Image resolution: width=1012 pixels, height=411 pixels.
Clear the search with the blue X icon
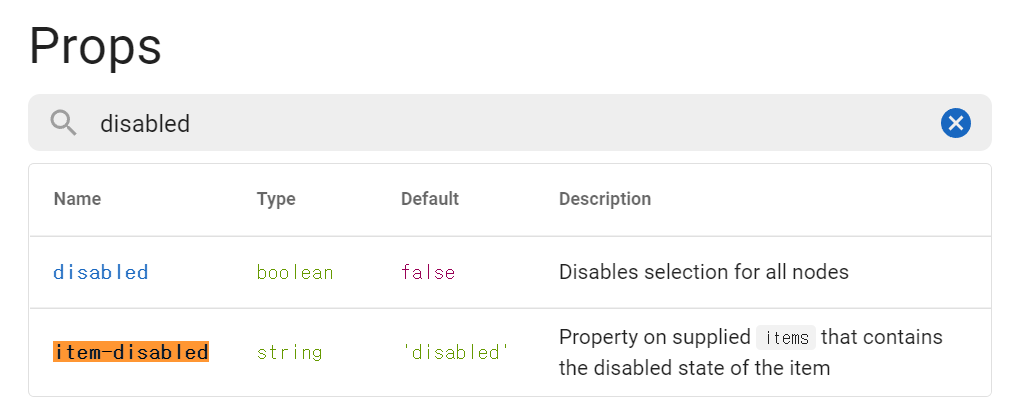[x=955, y=123]
